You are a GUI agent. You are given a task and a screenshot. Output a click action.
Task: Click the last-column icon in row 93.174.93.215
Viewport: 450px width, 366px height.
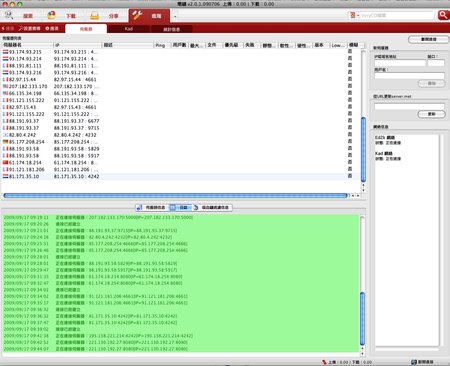tap(350, 51)
